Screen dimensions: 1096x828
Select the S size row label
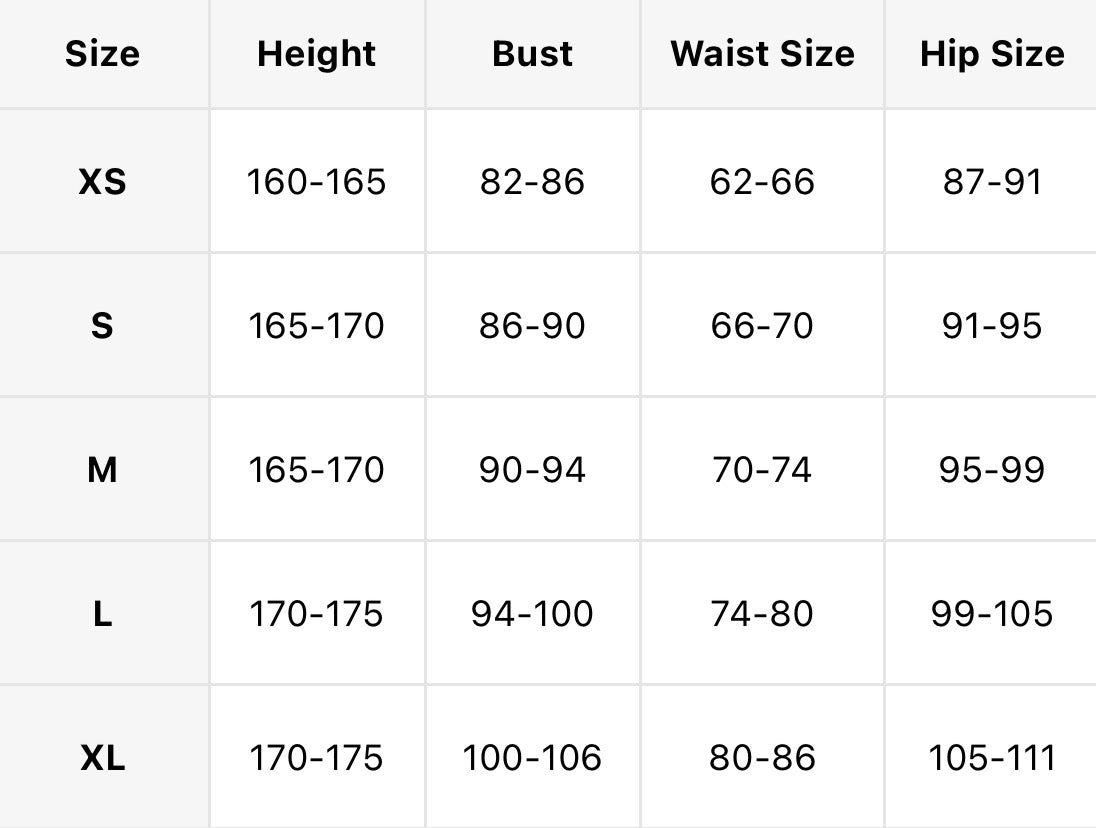point(103,326)
